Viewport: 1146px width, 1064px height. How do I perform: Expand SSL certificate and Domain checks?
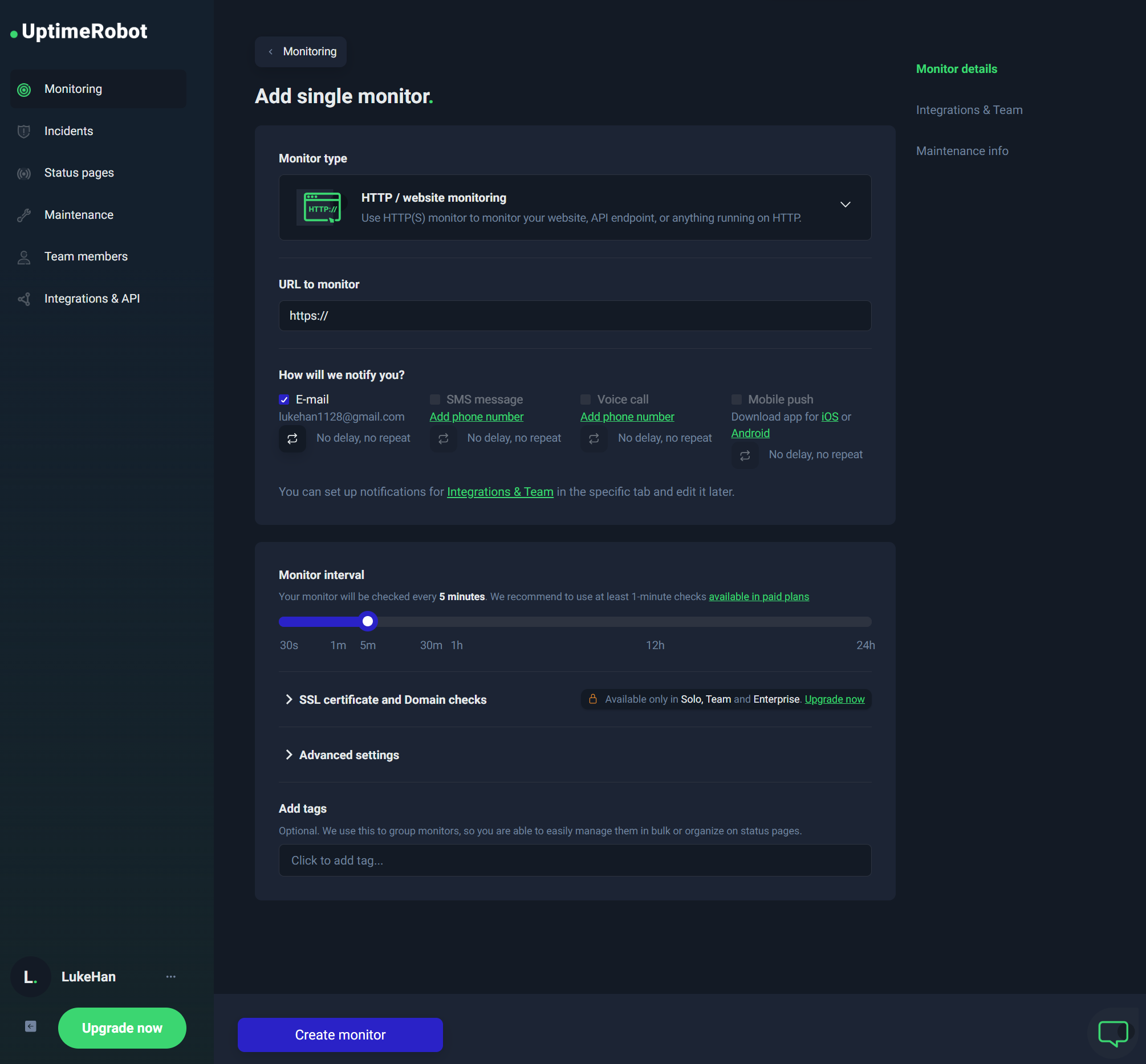click(392, 699)
